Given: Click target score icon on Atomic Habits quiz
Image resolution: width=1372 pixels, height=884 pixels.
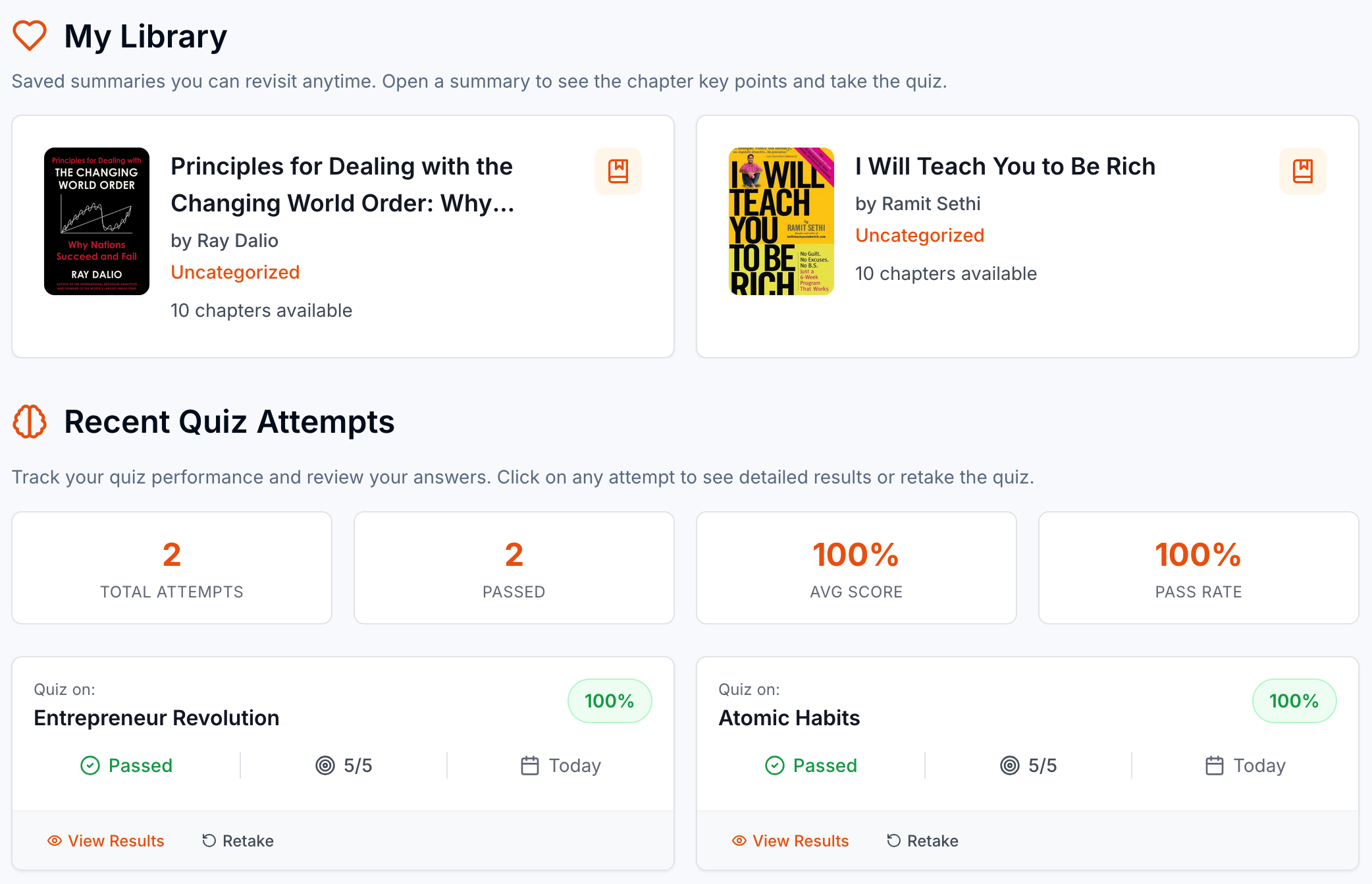Looking at the screenshot, I should click(1009, 765).
